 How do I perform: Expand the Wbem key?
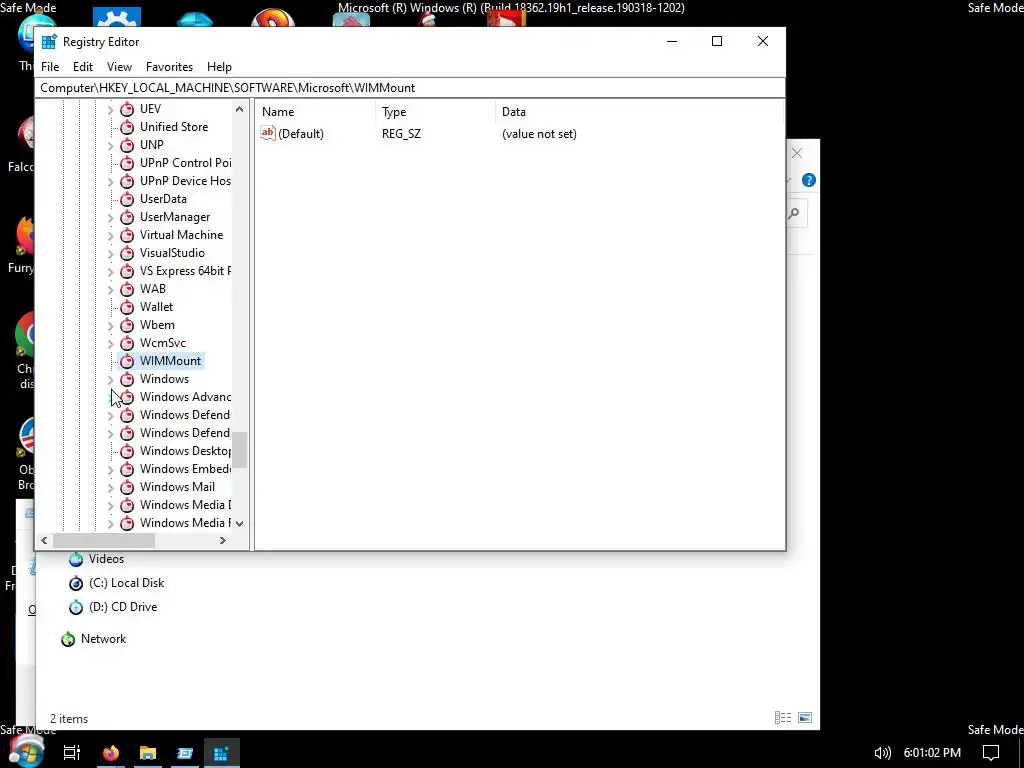pyautogui.click(x=110, y=326)
